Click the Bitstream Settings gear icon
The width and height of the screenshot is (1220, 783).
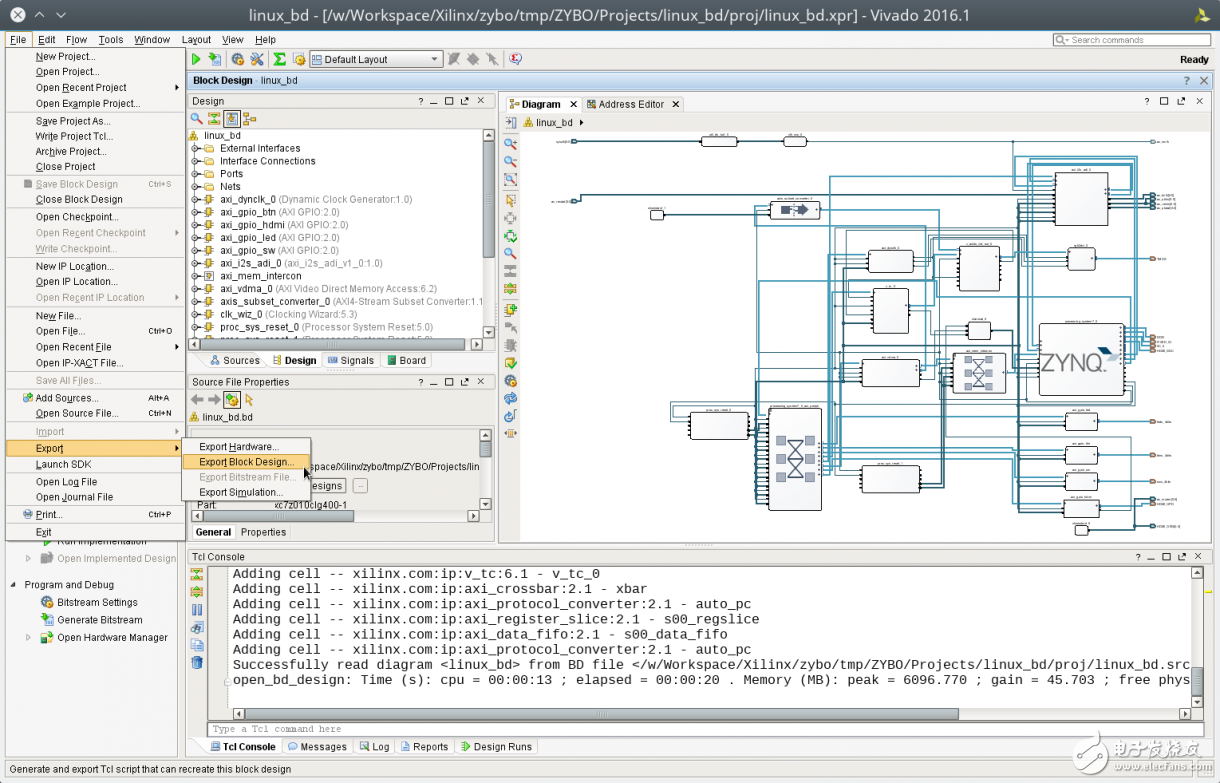click(47, 602)
